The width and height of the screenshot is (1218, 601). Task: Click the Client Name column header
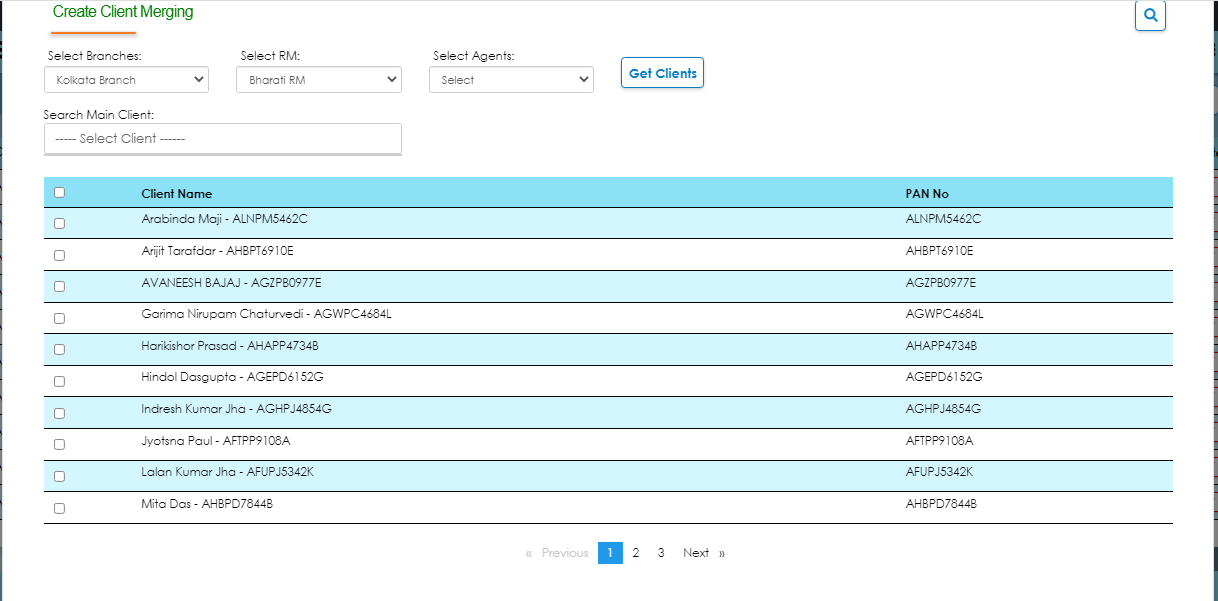tap(177, 194)
